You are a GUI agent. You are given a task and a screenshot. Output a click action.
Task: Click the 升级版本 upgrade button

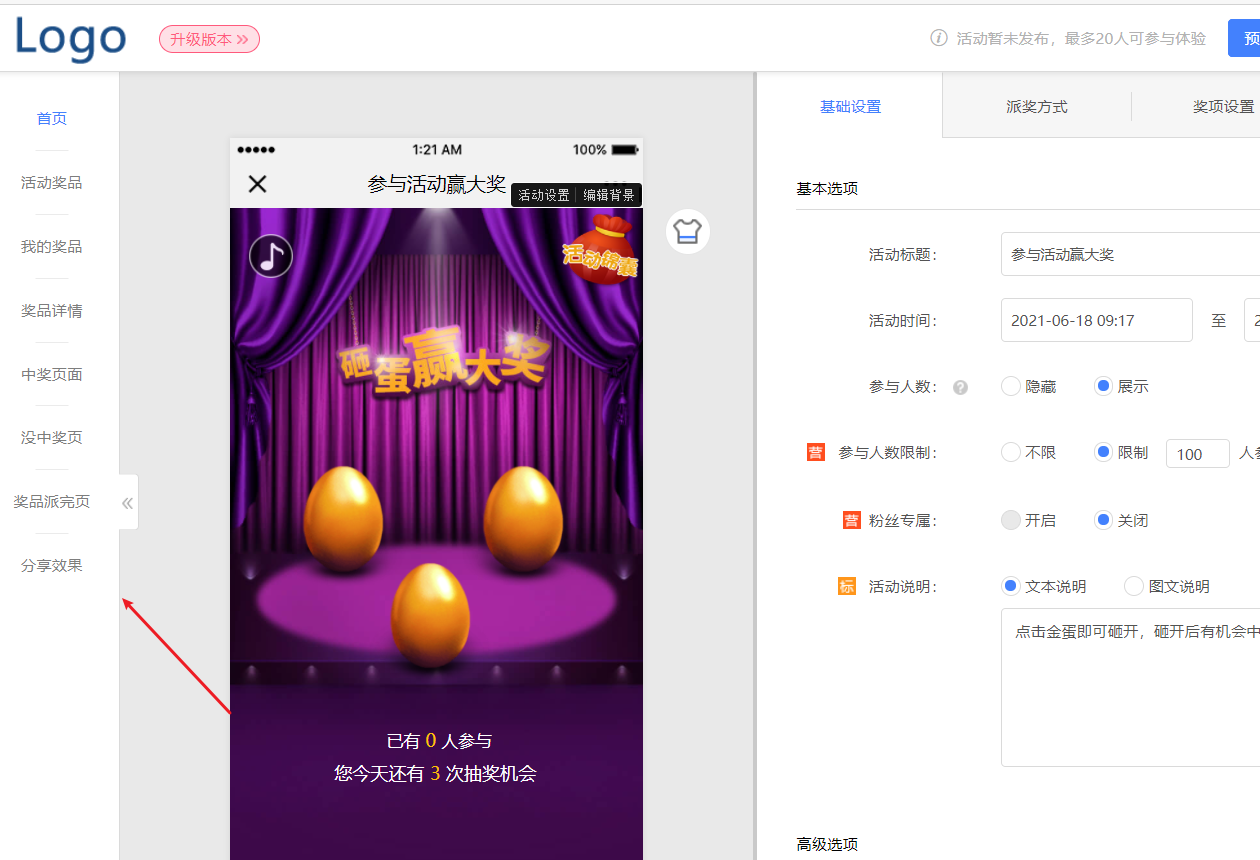(209, 38)
